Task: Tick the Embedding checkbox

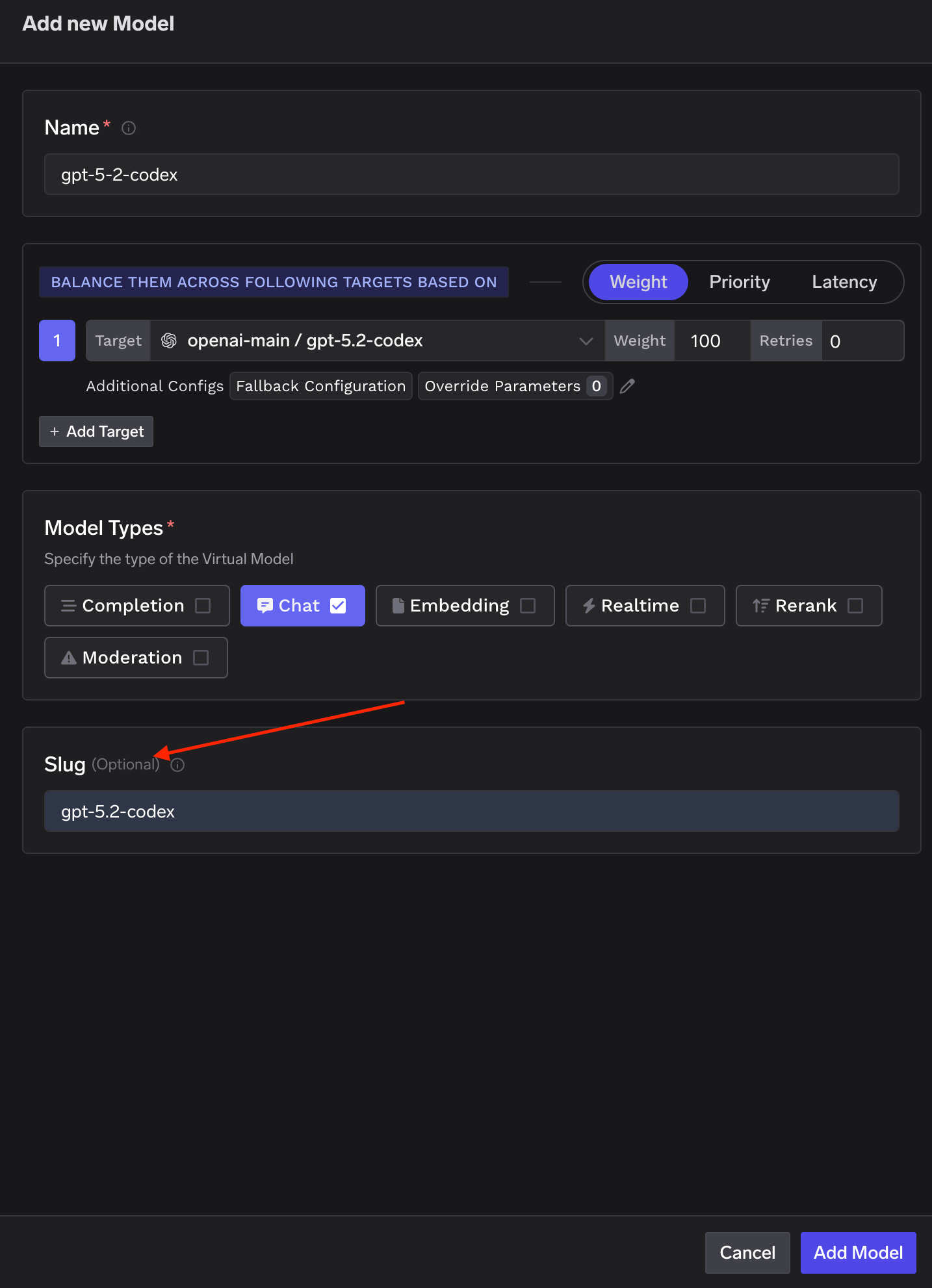Action: pyautogui.click(x=528, y=606)
